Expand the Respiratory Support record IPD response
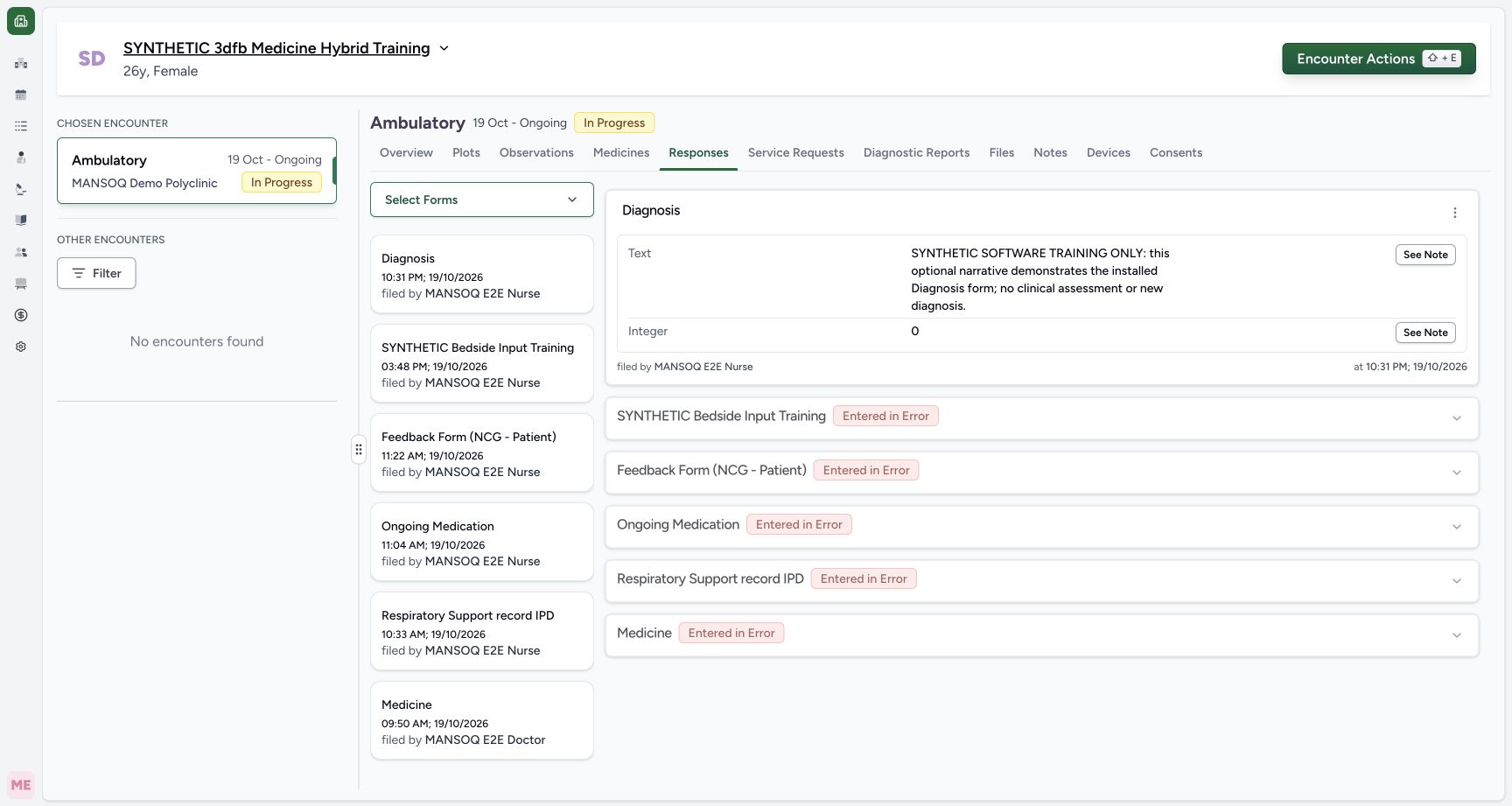 point(1042,580)
